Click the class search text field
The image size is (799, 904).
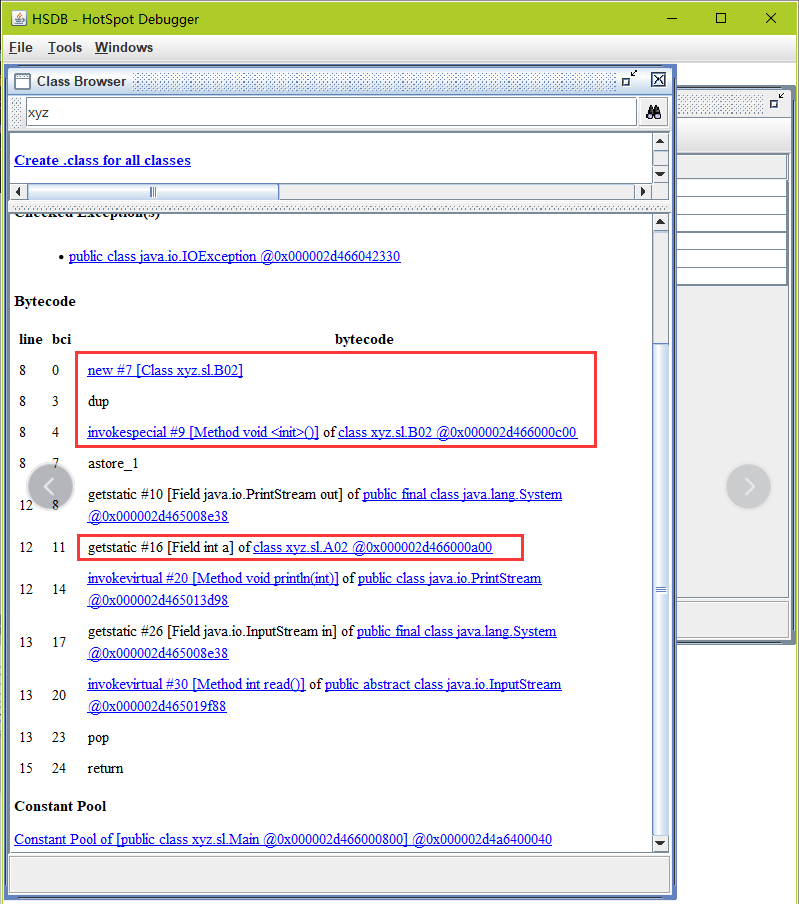click(328, 113)
